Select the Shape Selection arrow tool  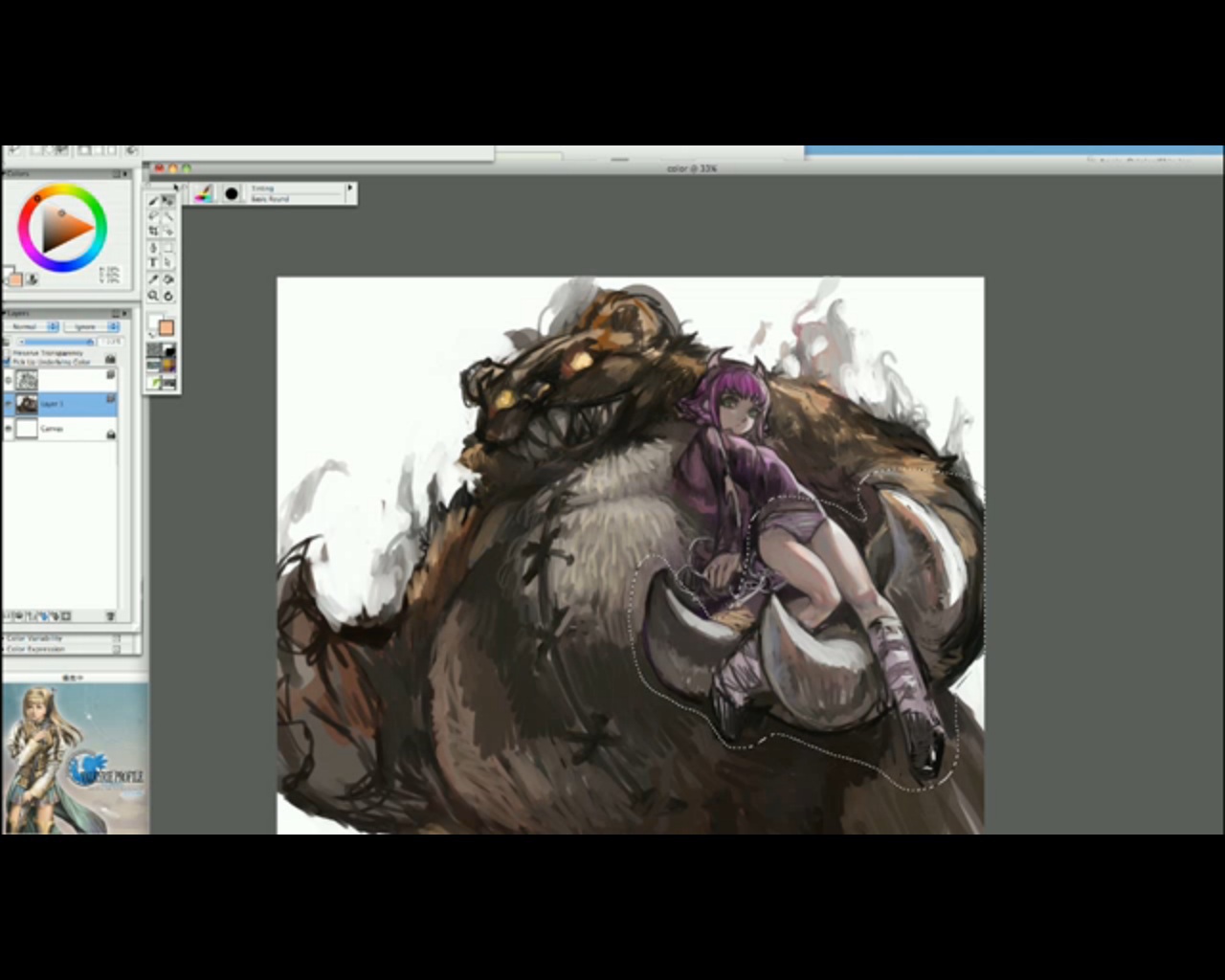coord(168,263)
